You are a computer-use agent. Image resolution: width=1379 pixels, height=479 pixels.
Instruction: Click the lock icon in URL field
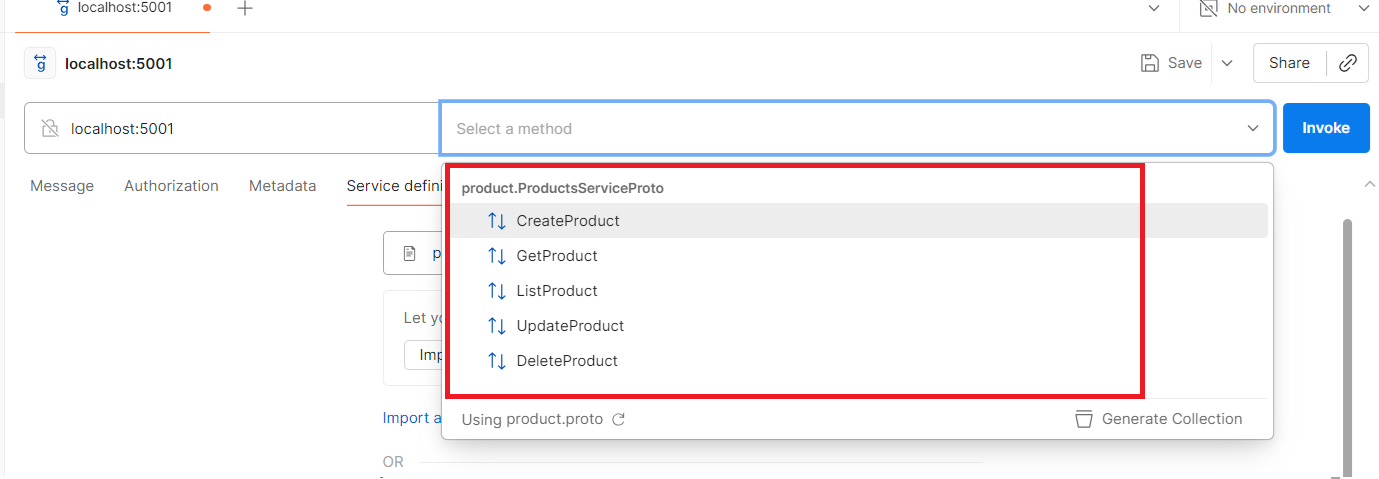pyautogui.click(x=49, y=128)
